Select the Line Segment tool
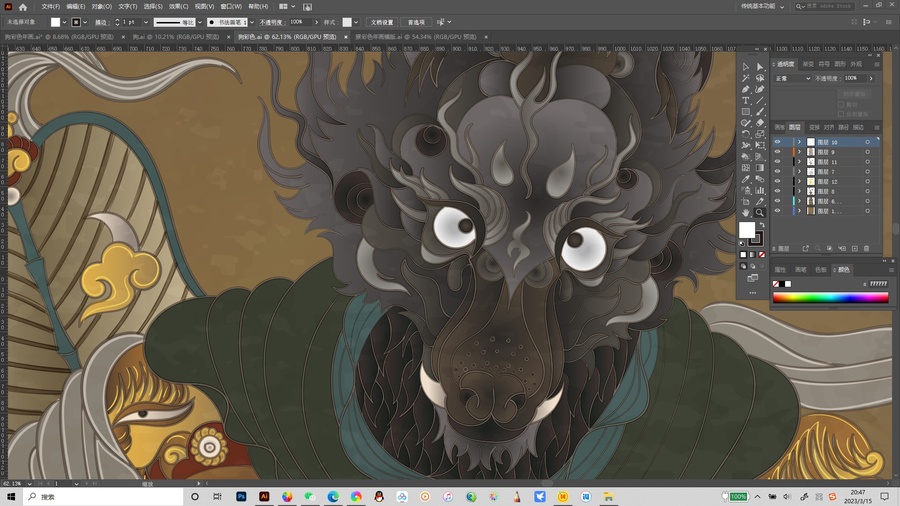 point(760,100)
